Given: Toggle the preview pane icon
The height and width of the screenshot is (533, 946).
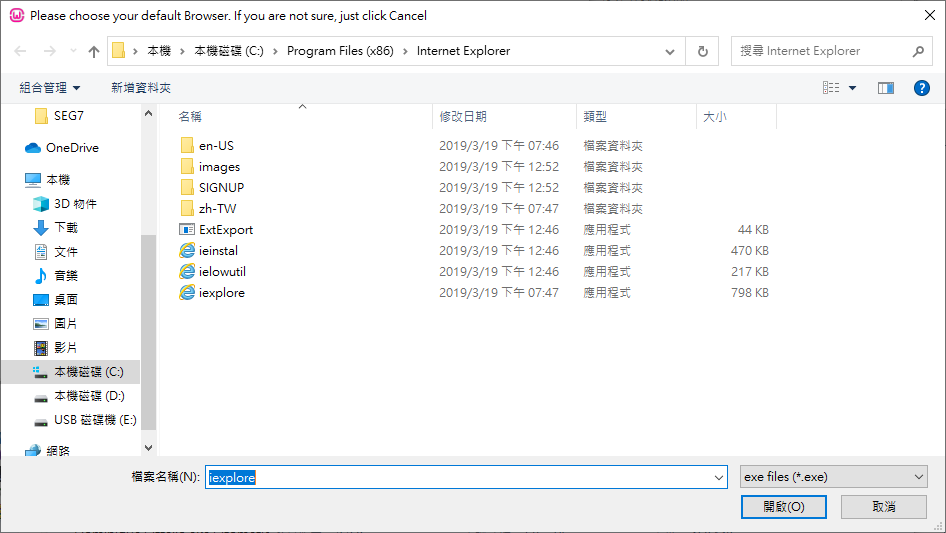Looking at the screenshot, I should pos(886,88).
